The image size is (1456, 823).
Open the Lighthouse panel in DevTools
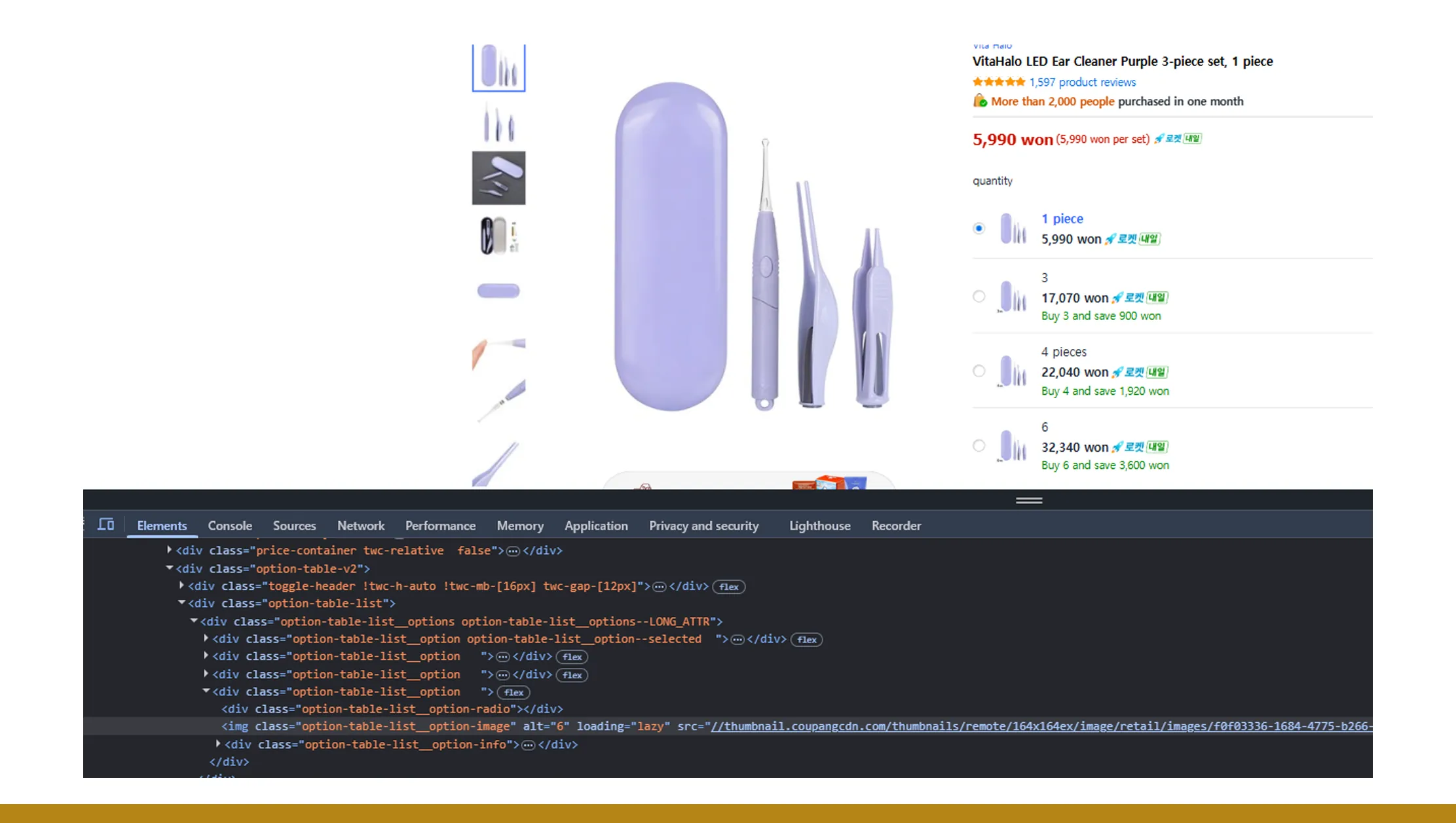tap(819, 525)
